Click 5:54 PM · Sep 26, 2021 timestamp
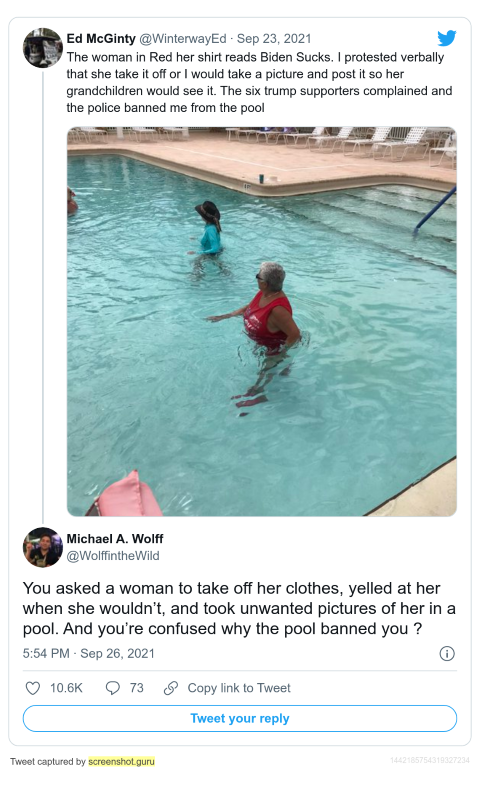The height and width of the screenshot is (785, 480). [x=89, y=653]
